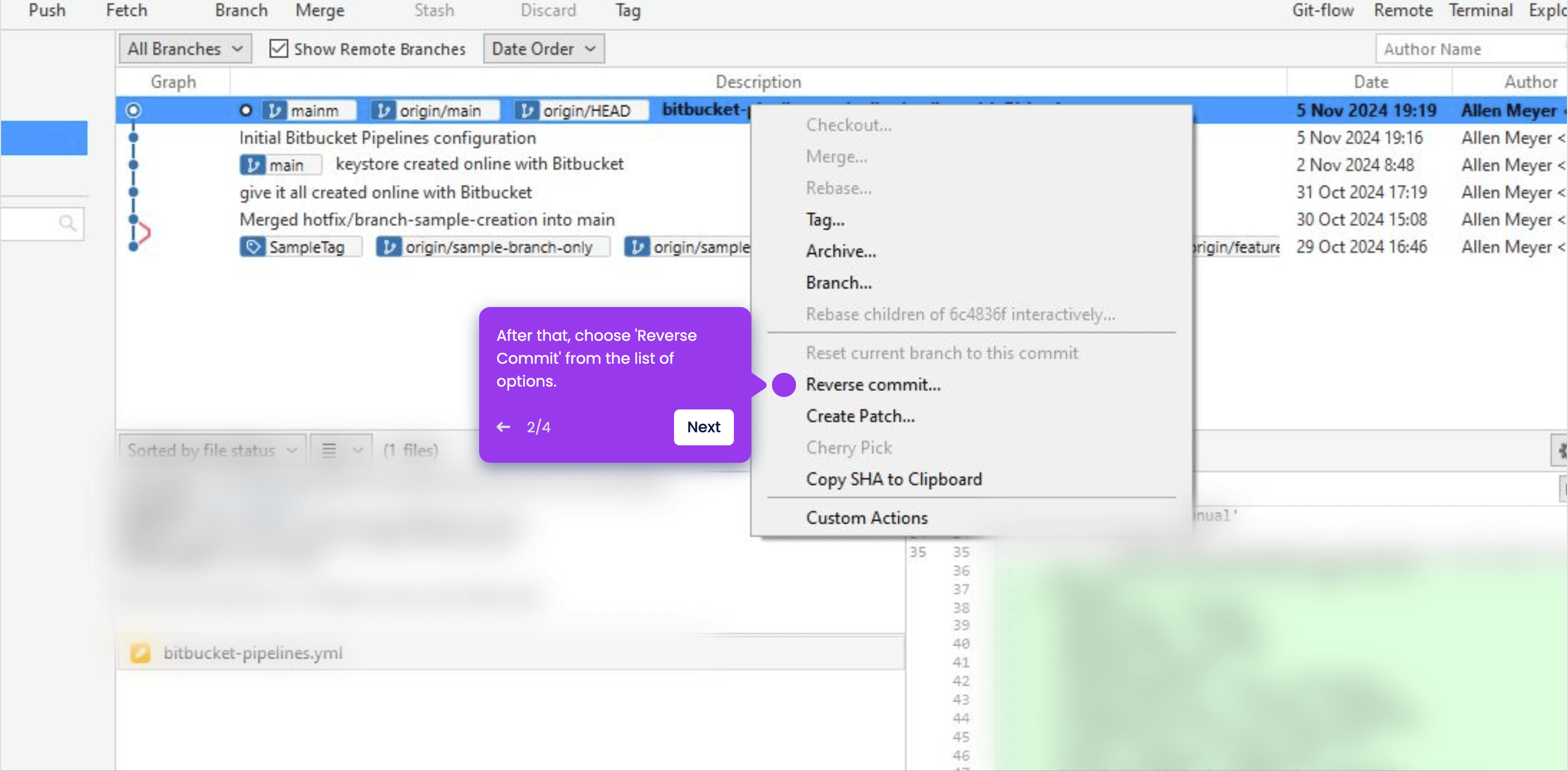Open the Sorted by file status dropdown
Image resolution: width=1568 pixels, height=771 pixels.
(x=212, y=450)
